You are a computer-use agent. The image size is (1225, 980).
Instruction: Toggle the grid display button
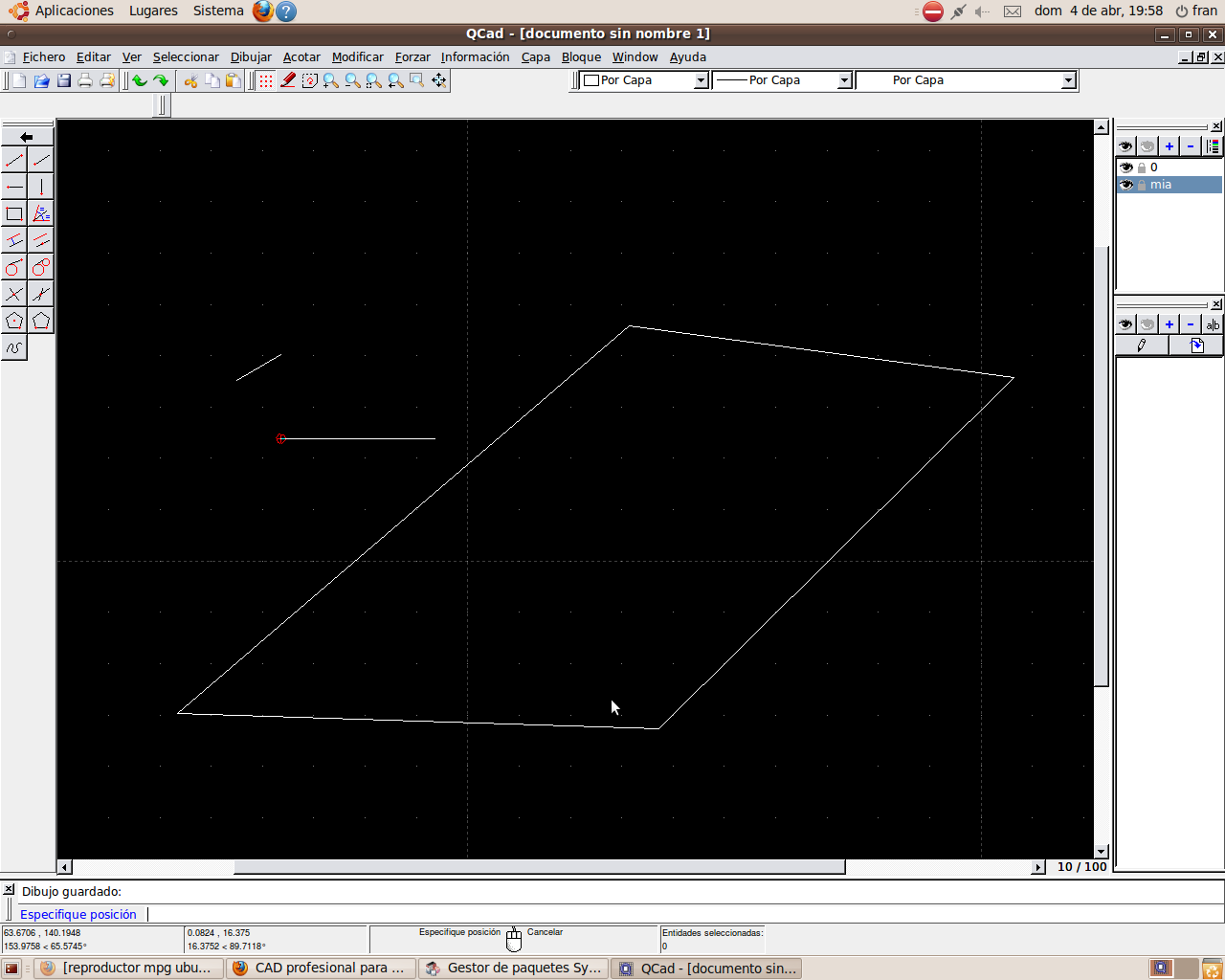[266, 80]
